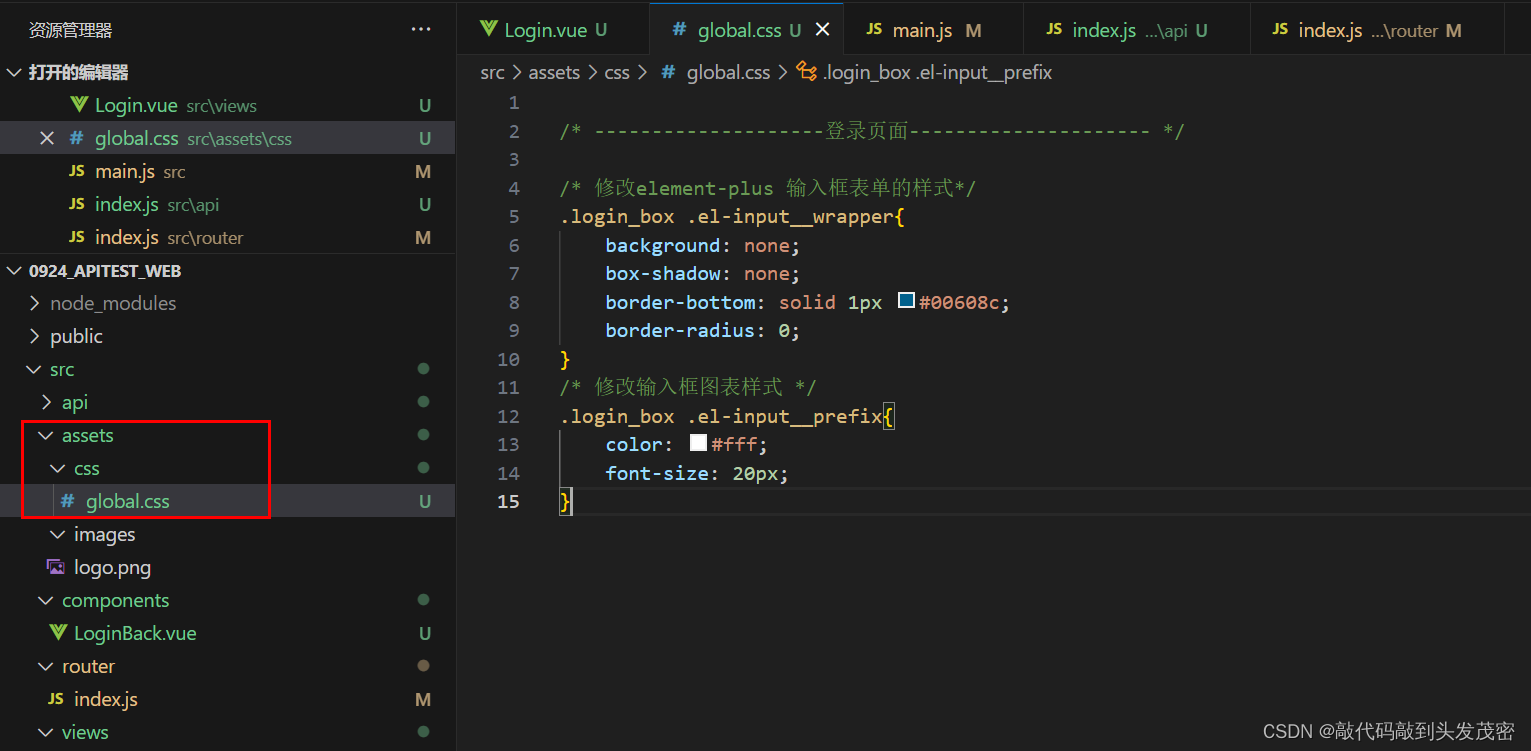This screenshot has width=1531, height=751.
Task: Click line number 12 in gutter
Action: point(508,415)
